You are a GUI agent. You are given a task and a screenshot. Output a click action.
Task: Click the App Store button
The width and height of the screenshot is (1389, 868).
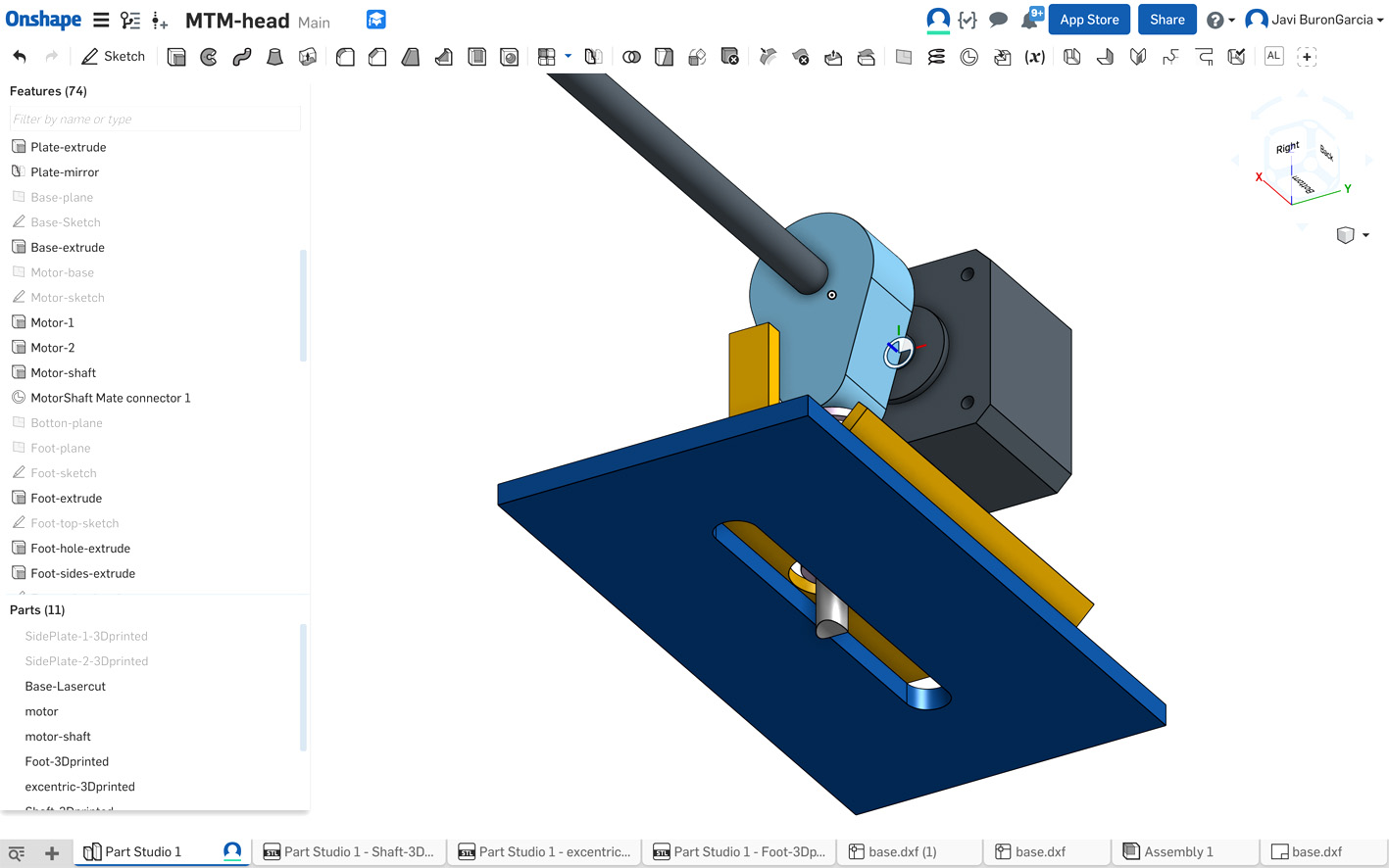tap(1089, 20)
